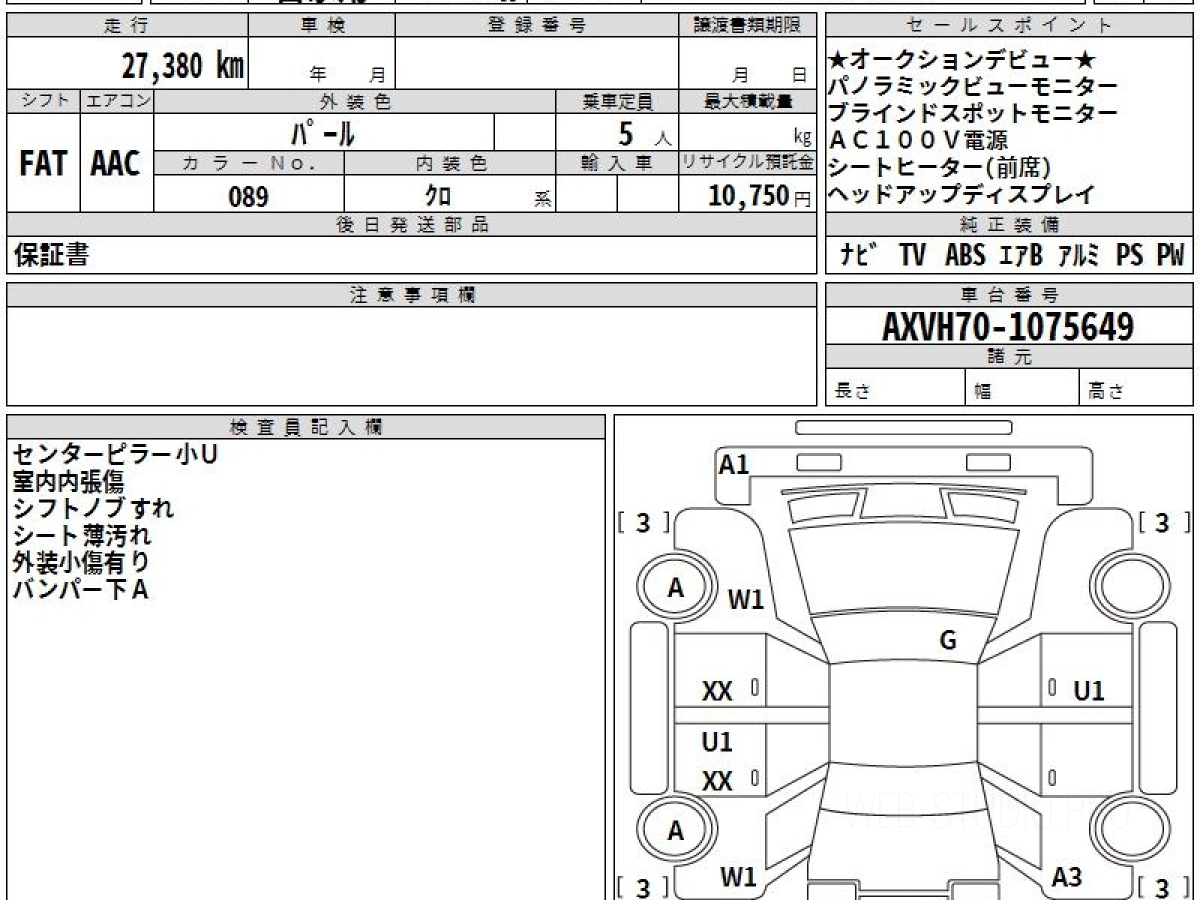Screen dimensions: 1200x900
Task: Select the AC100V電源 line
Action: (x=918, y=141)
